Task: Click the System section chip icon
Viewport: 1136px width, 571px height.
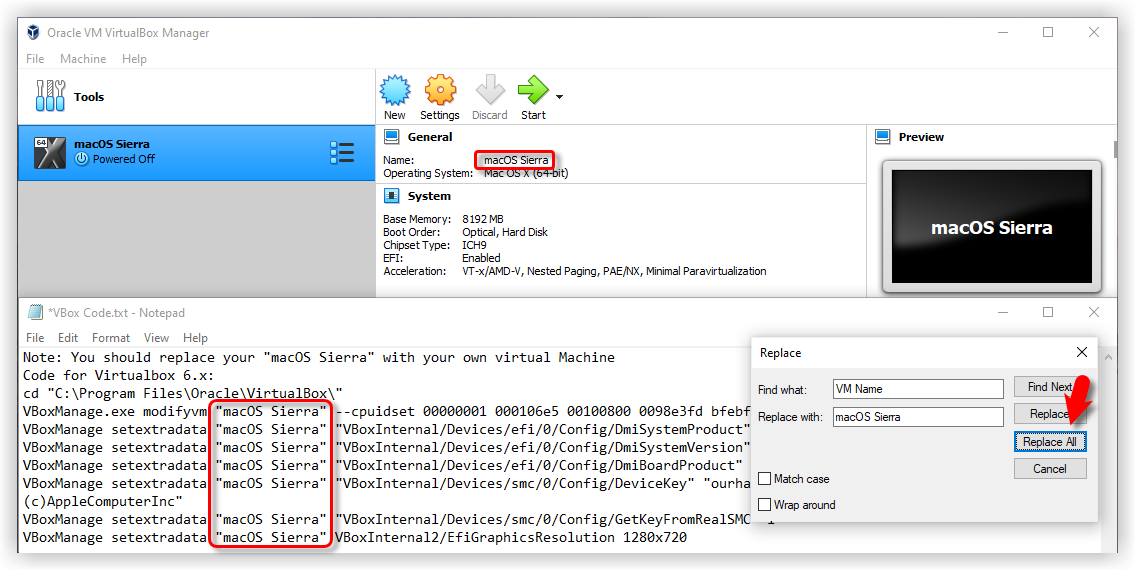Action: click(392, 196)
